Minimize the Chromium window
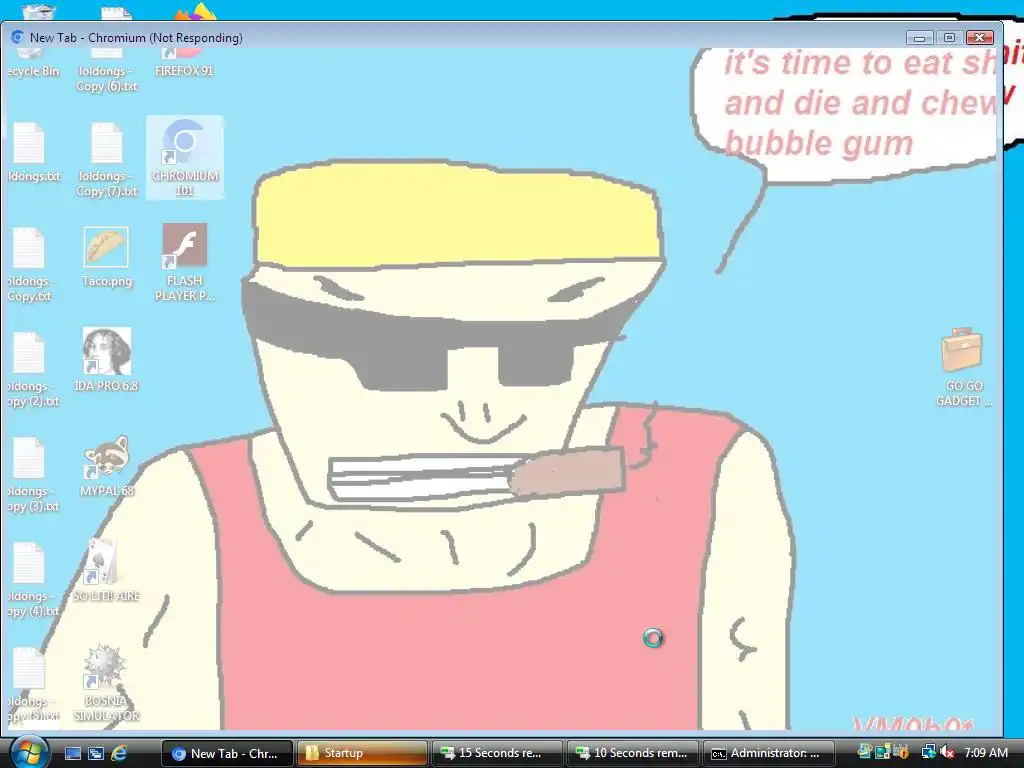This screenshot has width=1024, height=768. tap(920, 38)
